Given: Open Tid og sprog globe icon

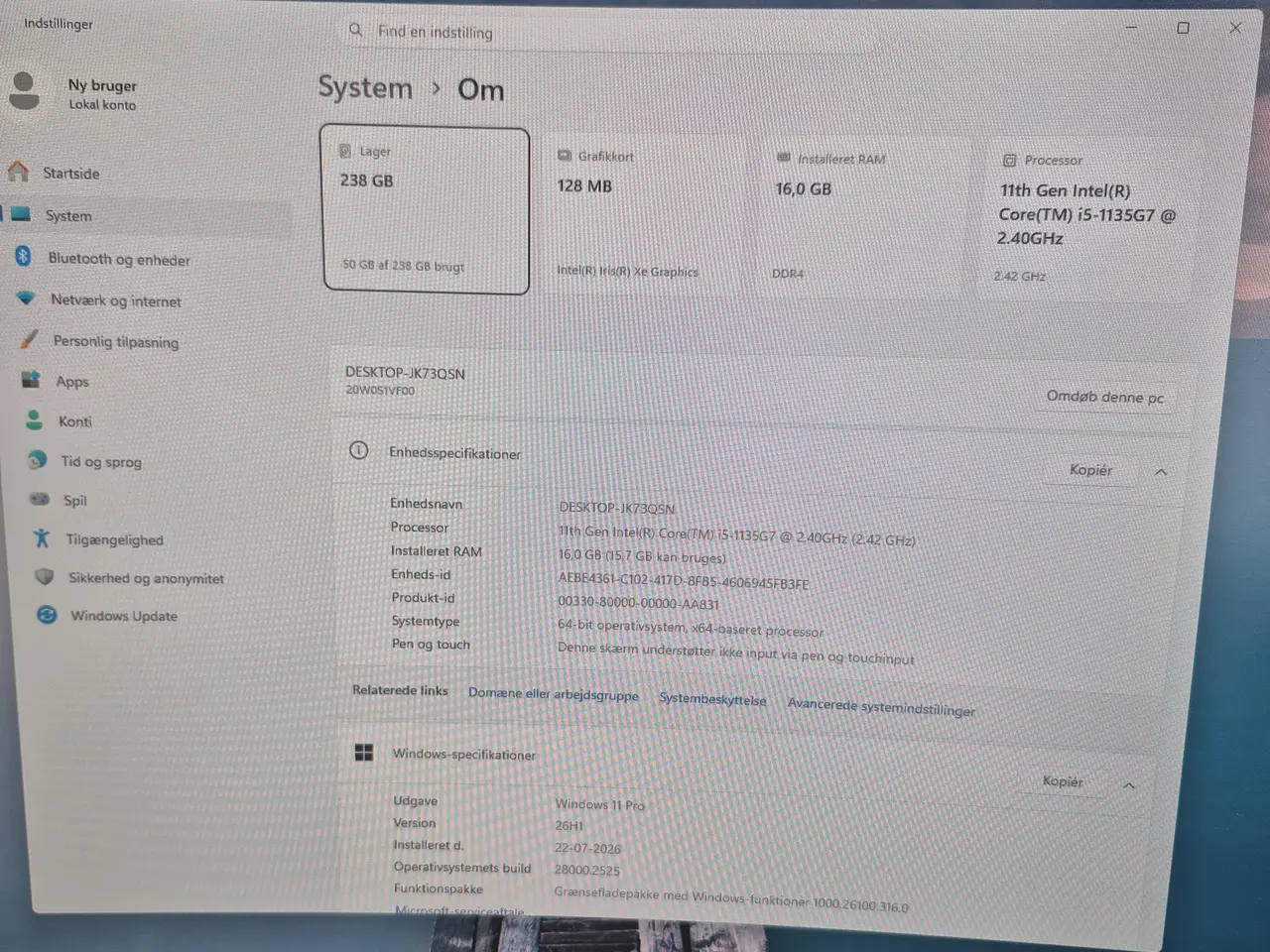Looking at the screenshot, I should click(38, 460).
